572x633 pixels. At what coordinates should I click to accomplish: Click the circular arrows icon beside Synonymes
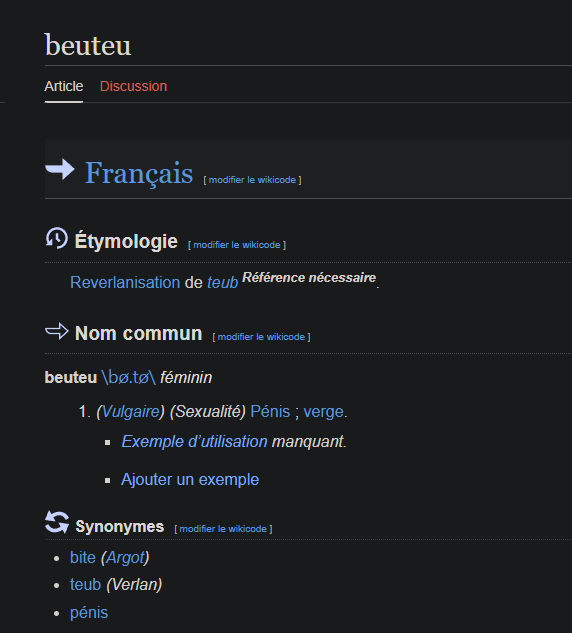click(57, 522)
